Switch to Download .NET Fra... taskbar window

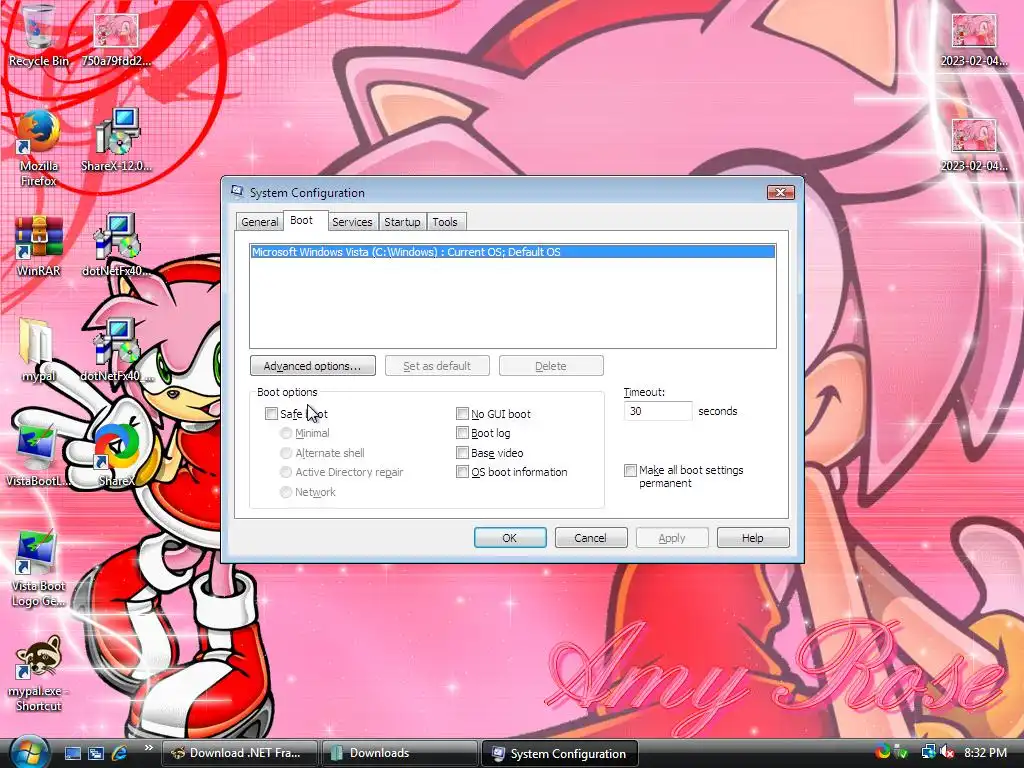(239, 753)
